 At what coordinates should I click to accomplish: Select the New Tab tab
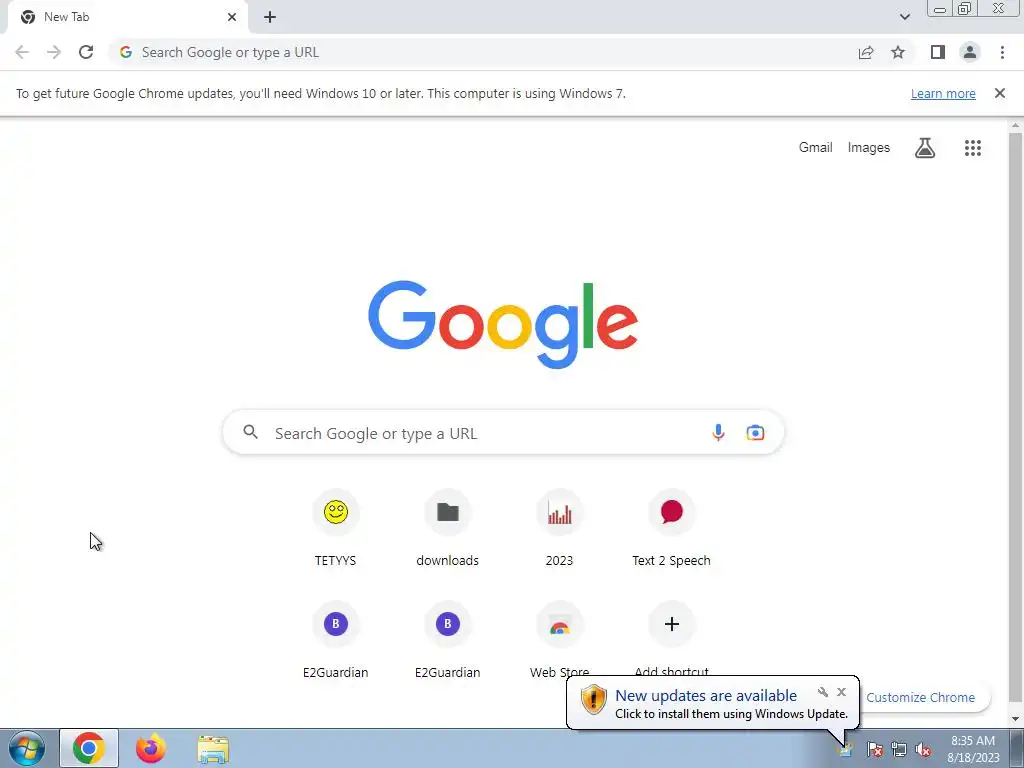point(128,17)
